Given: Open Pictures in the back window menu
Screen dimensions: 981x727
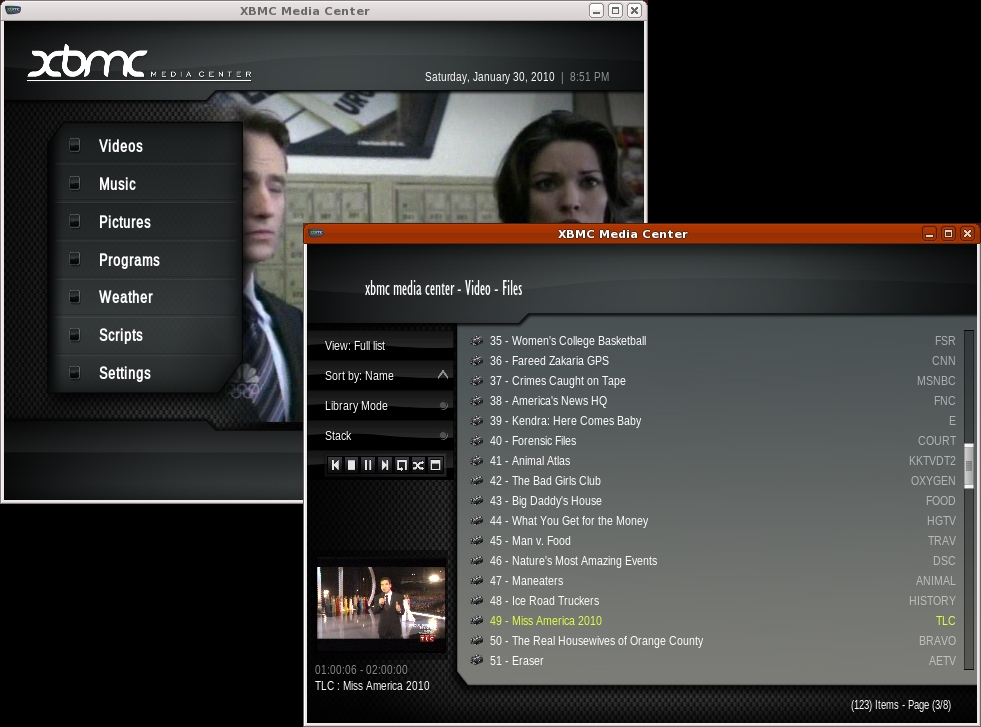Looking at the screenshot, I should coord(145,222).
